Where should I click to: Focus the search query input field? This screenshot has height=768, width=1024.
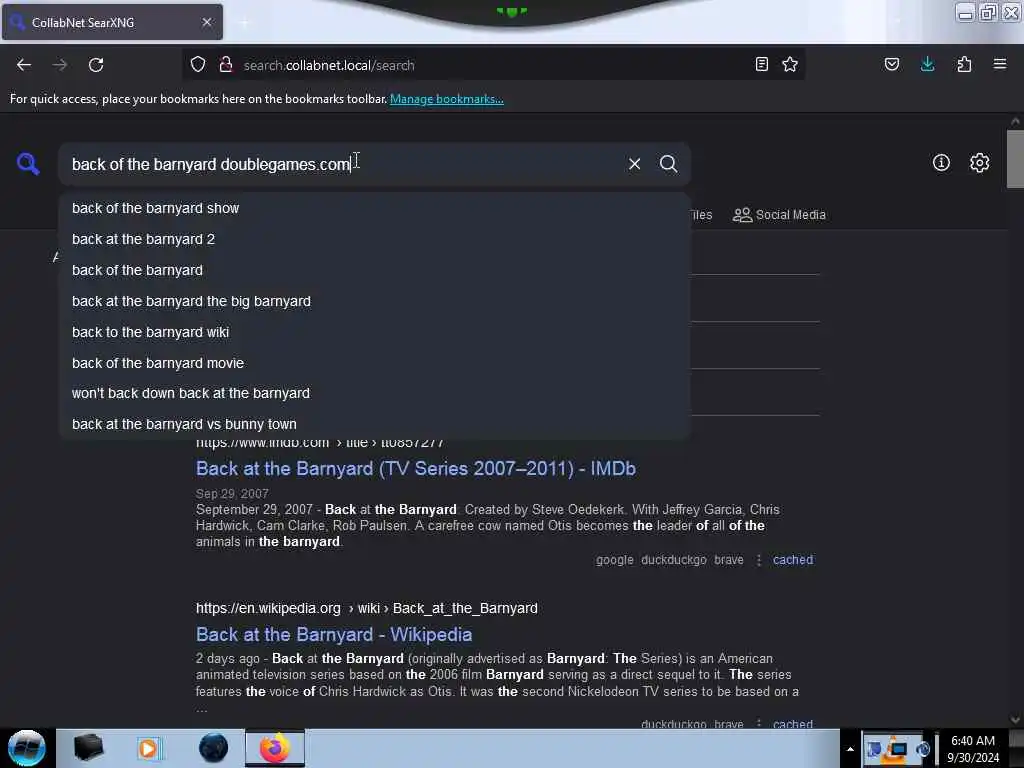pyautogui.click(x=343, y=164)
